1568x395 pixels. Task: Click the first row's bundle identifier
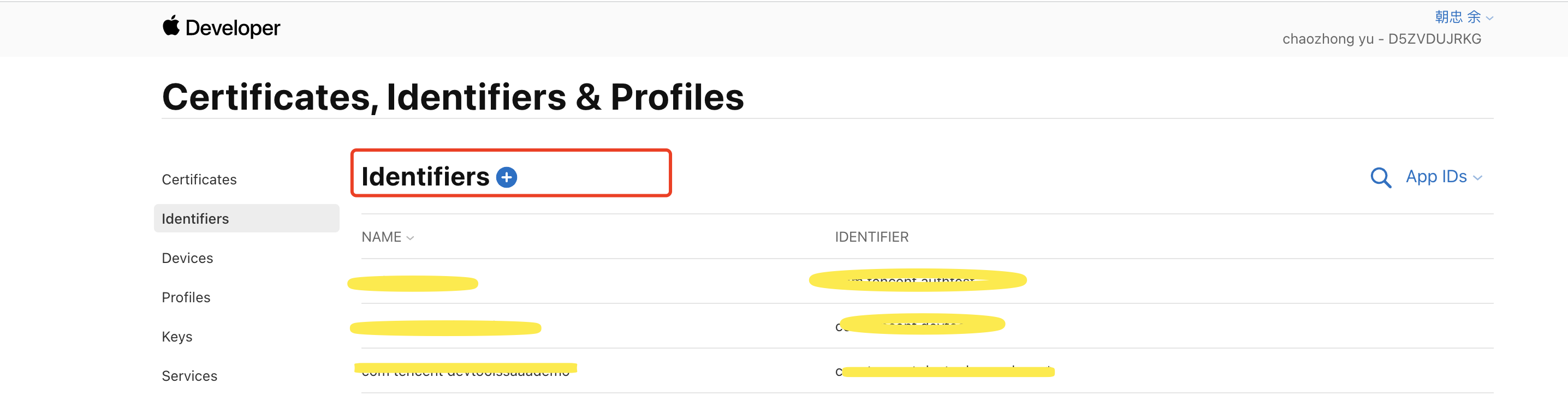click(x=918, y=280)
